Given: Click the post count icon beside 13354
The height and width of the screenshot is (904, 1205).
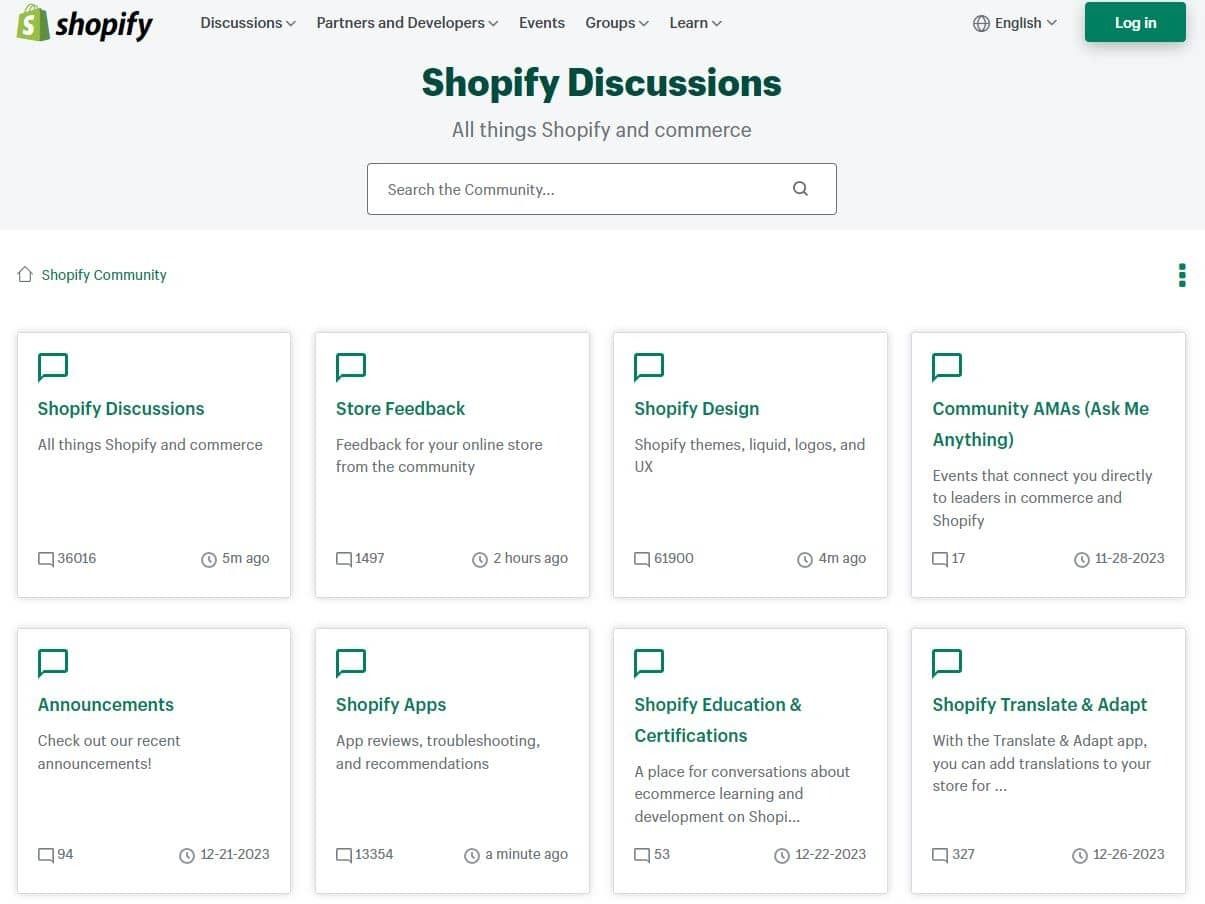Looking at the screenshot, I should (x=344, y=855).
